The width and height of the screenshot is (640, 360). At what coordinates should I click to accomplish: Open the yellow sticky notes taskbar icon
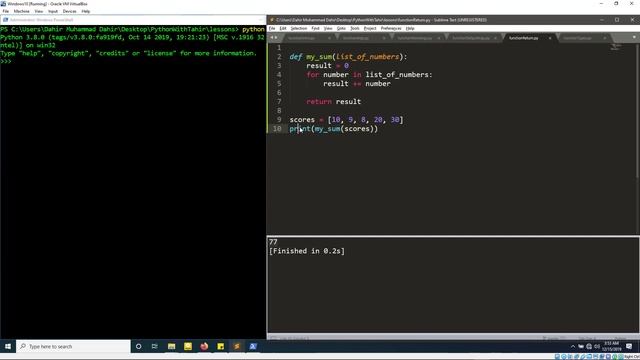pos(220,346)
